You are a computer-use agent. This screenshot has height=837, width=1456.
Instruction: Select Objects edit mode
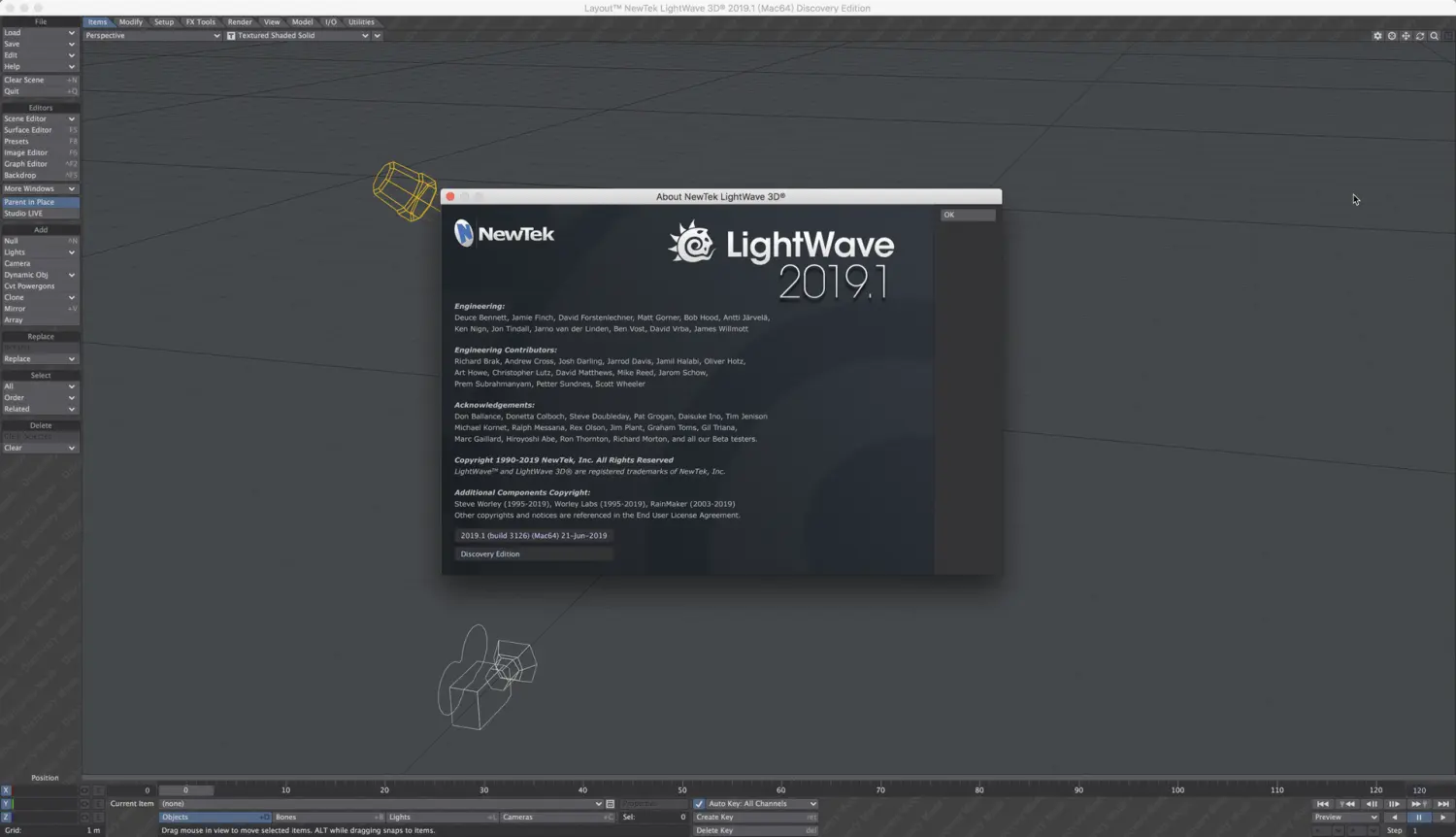pyautogui.click(x=215, y=818)
